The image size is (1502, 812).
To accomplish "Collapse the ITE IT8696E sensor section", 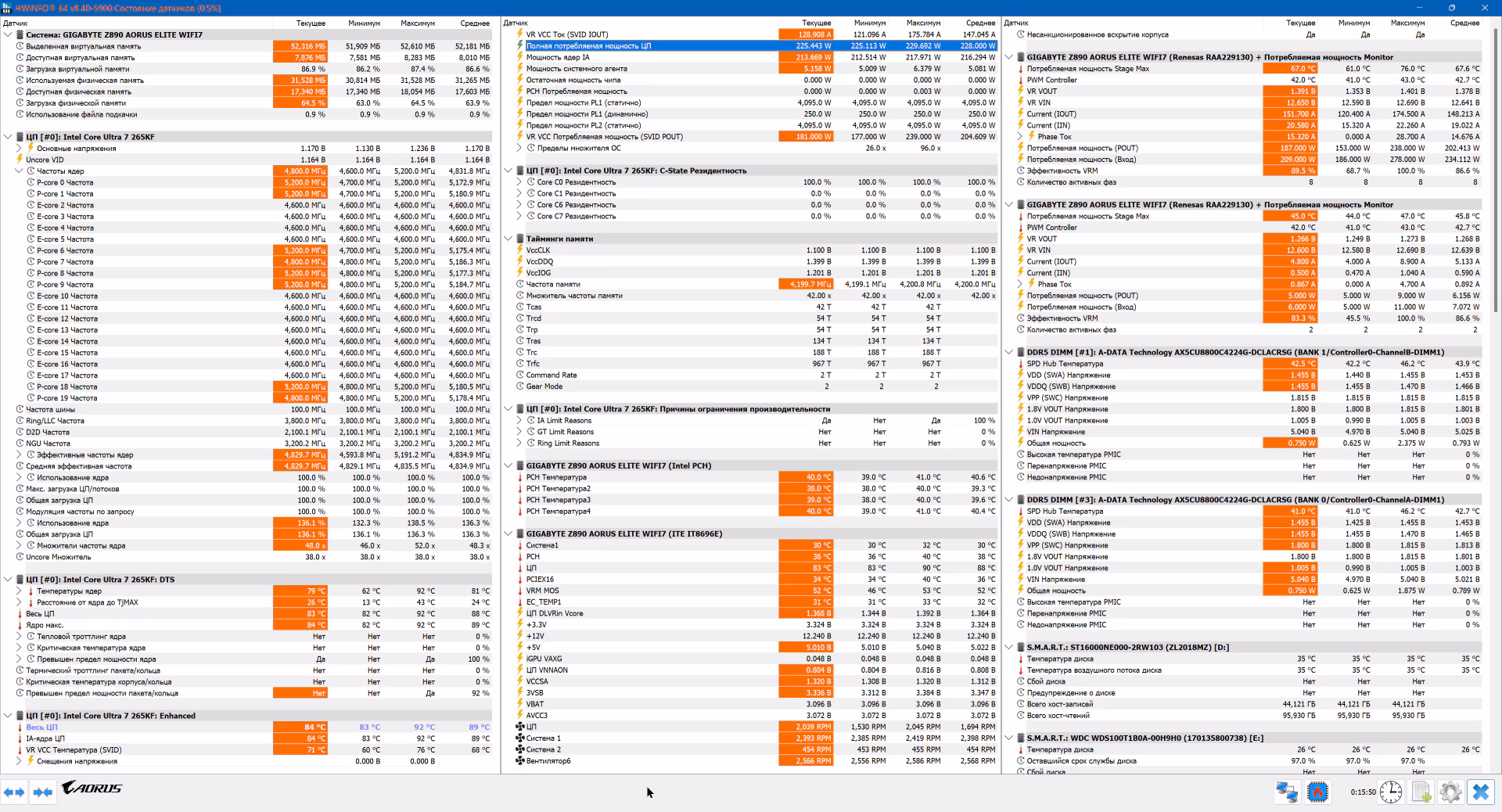I will (x=508, y=534).
